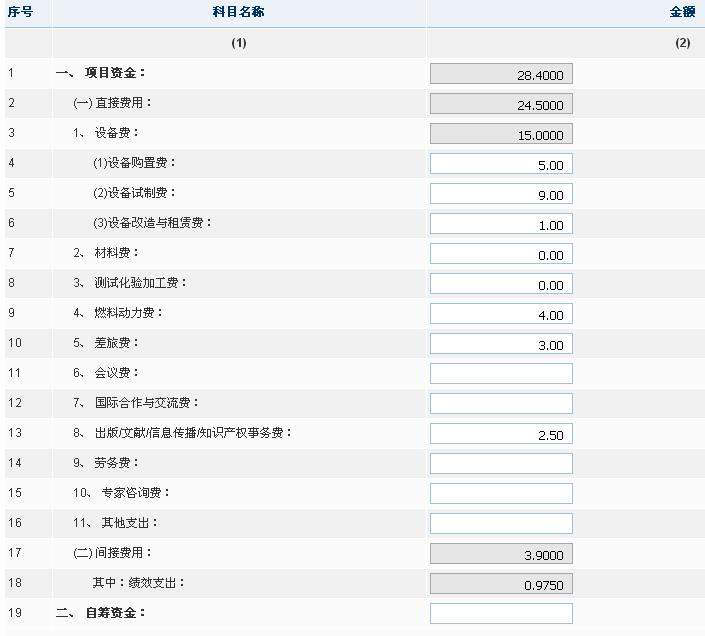Select the 3、测试化验加工费 label
Viewport: 705px width, 636px height.
pos(130,283)
